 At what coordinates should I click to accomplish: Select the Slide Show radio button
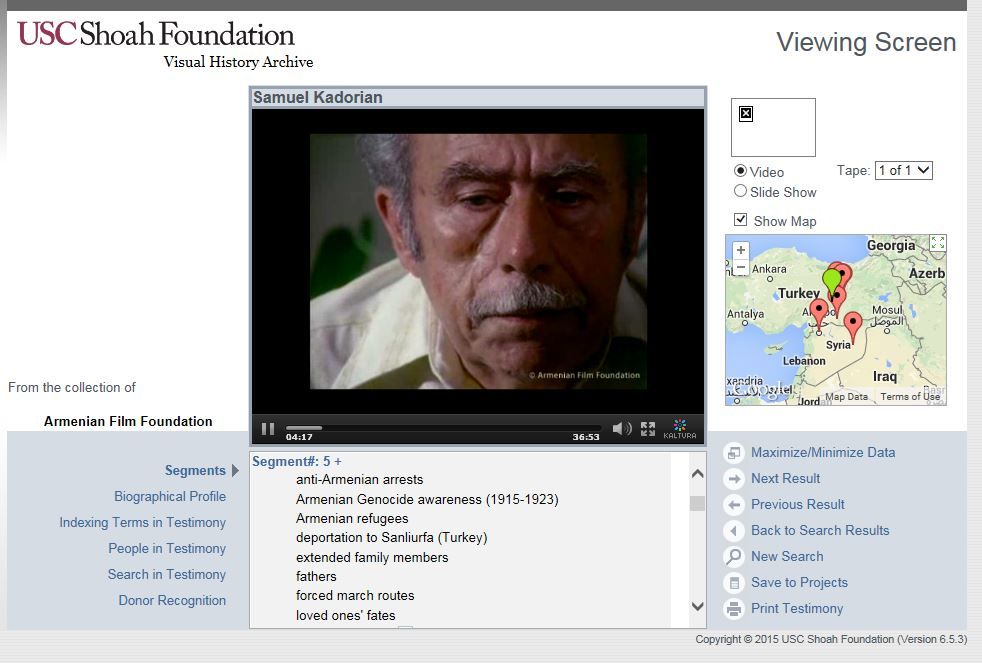tap(740, 191)
